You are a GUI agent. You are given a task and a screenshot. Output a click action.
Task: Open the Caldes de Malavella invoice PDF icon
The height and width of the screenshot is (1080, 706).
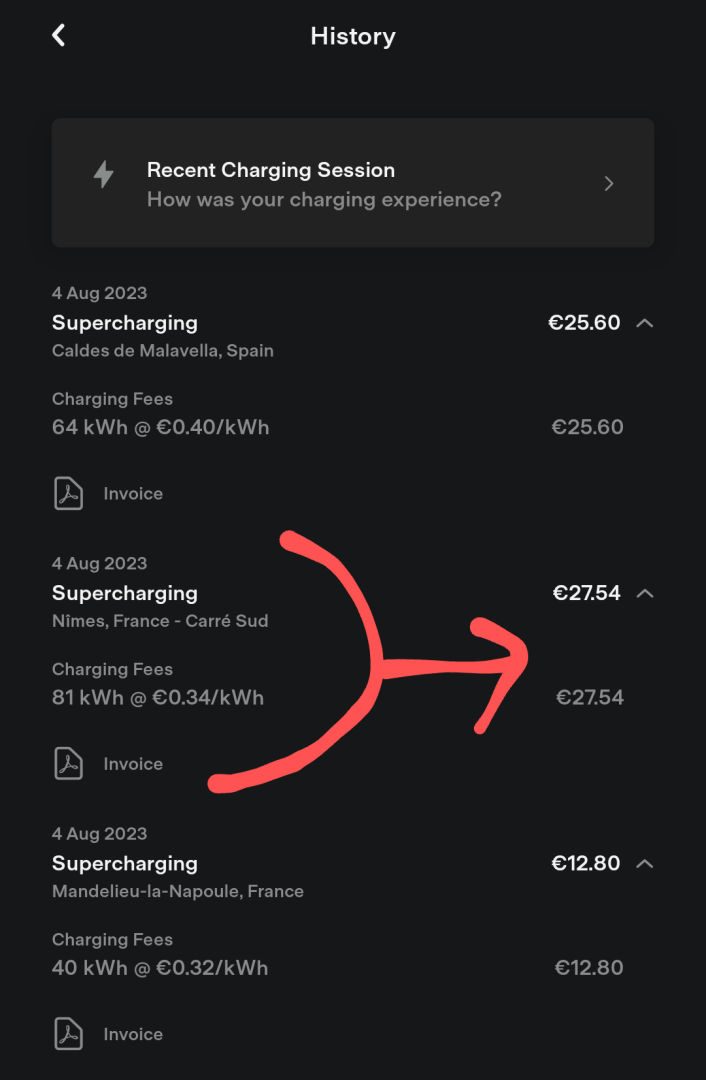tap(68, 493)
